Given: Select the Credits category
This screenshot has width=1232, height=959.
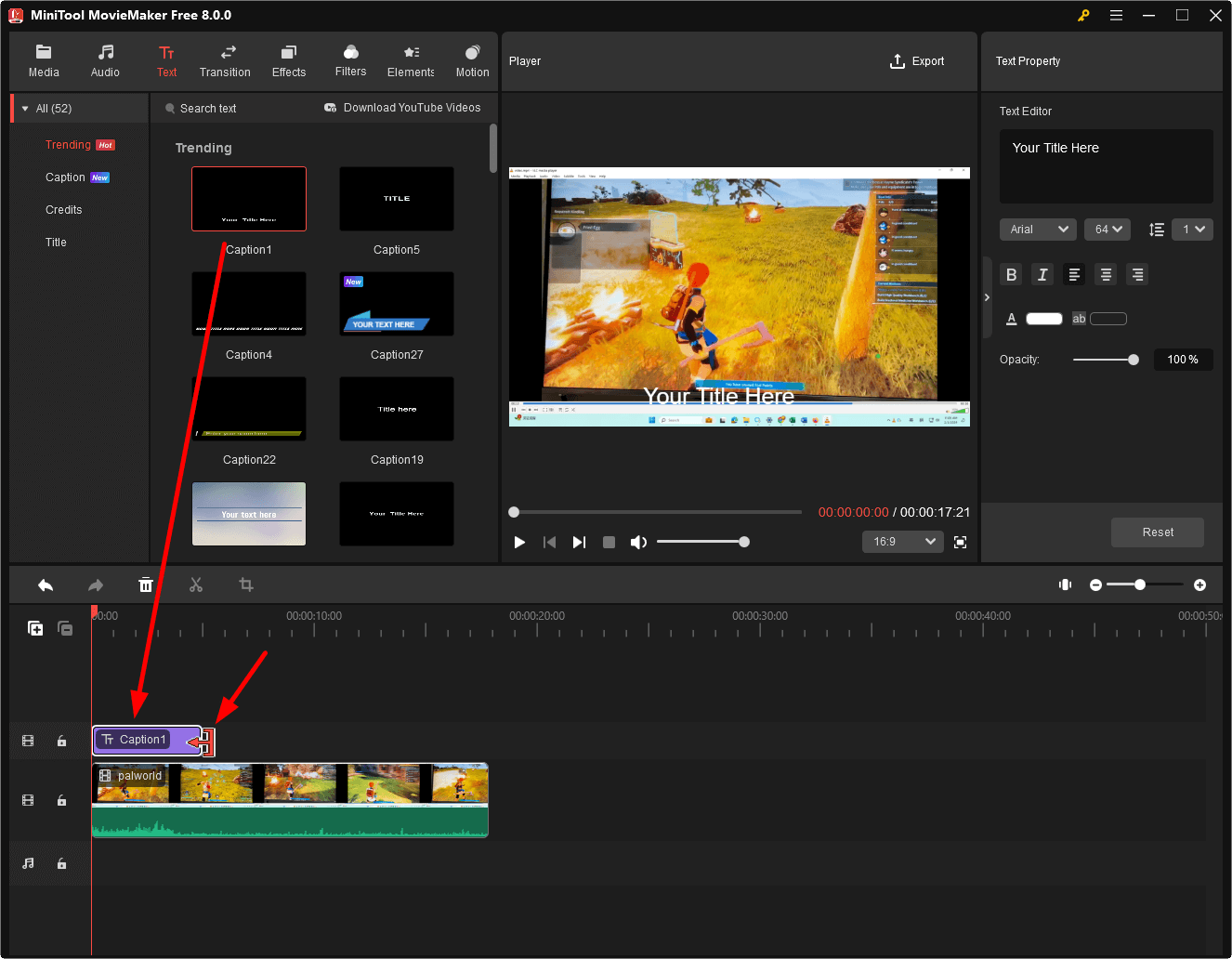Looking at the screenshot, I should click(x=64, y=210).
